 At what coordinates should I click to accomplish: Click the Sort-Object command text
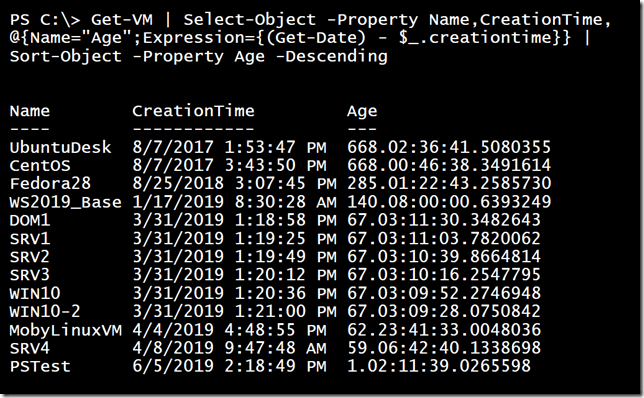[66, 57]
